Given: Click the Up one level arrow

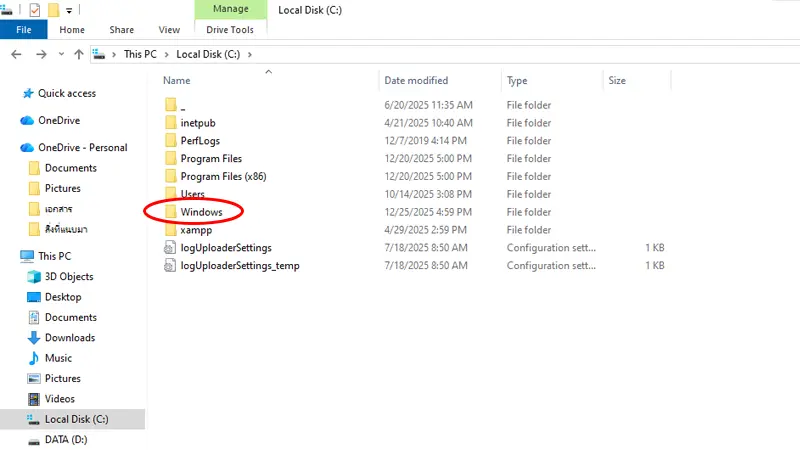Looking at the screenshot, I should pyautogui.click(x=78, y=54).
